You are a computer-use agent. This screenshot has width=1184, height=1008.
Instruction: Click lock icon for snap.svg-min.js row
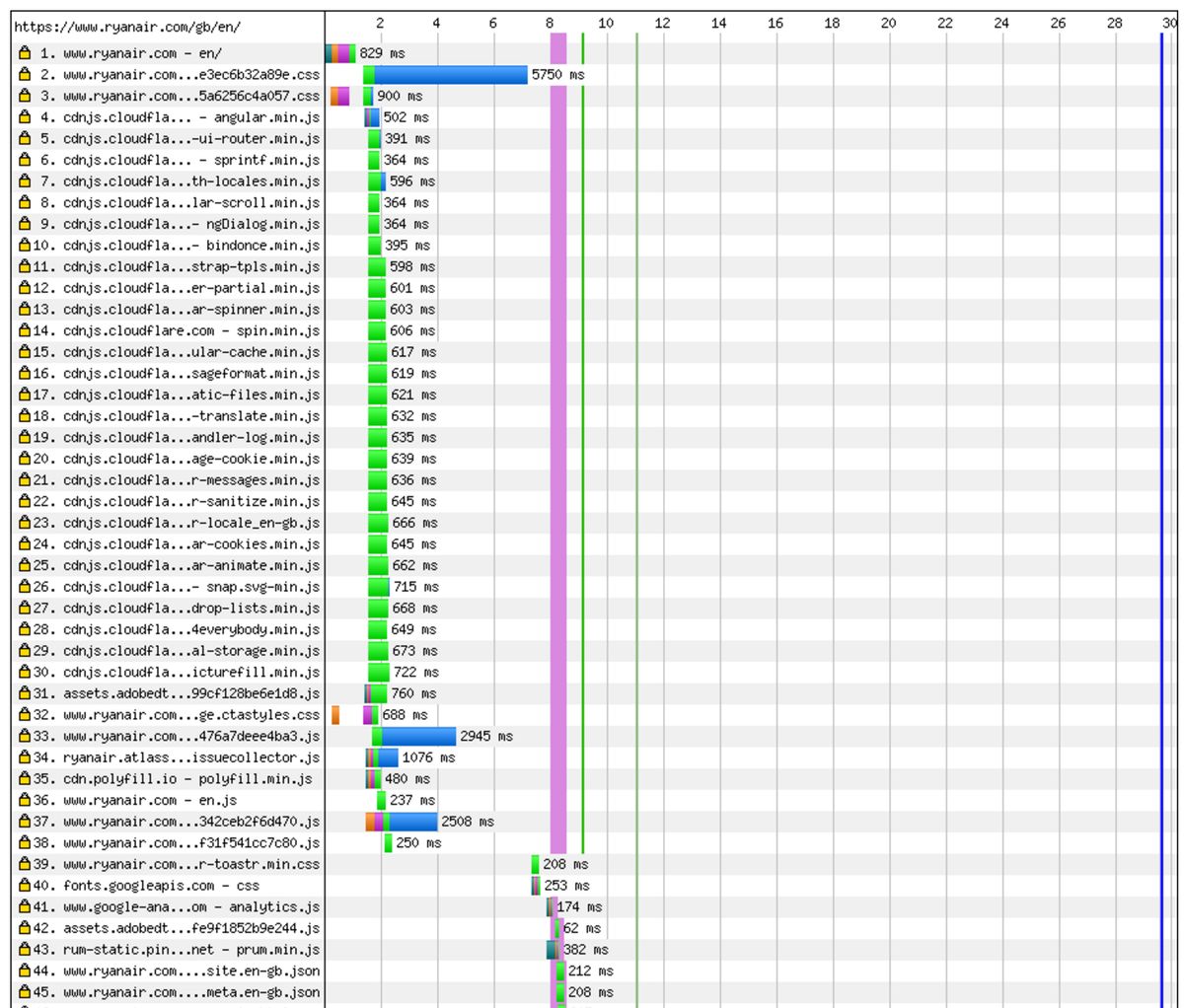(26, 587)
